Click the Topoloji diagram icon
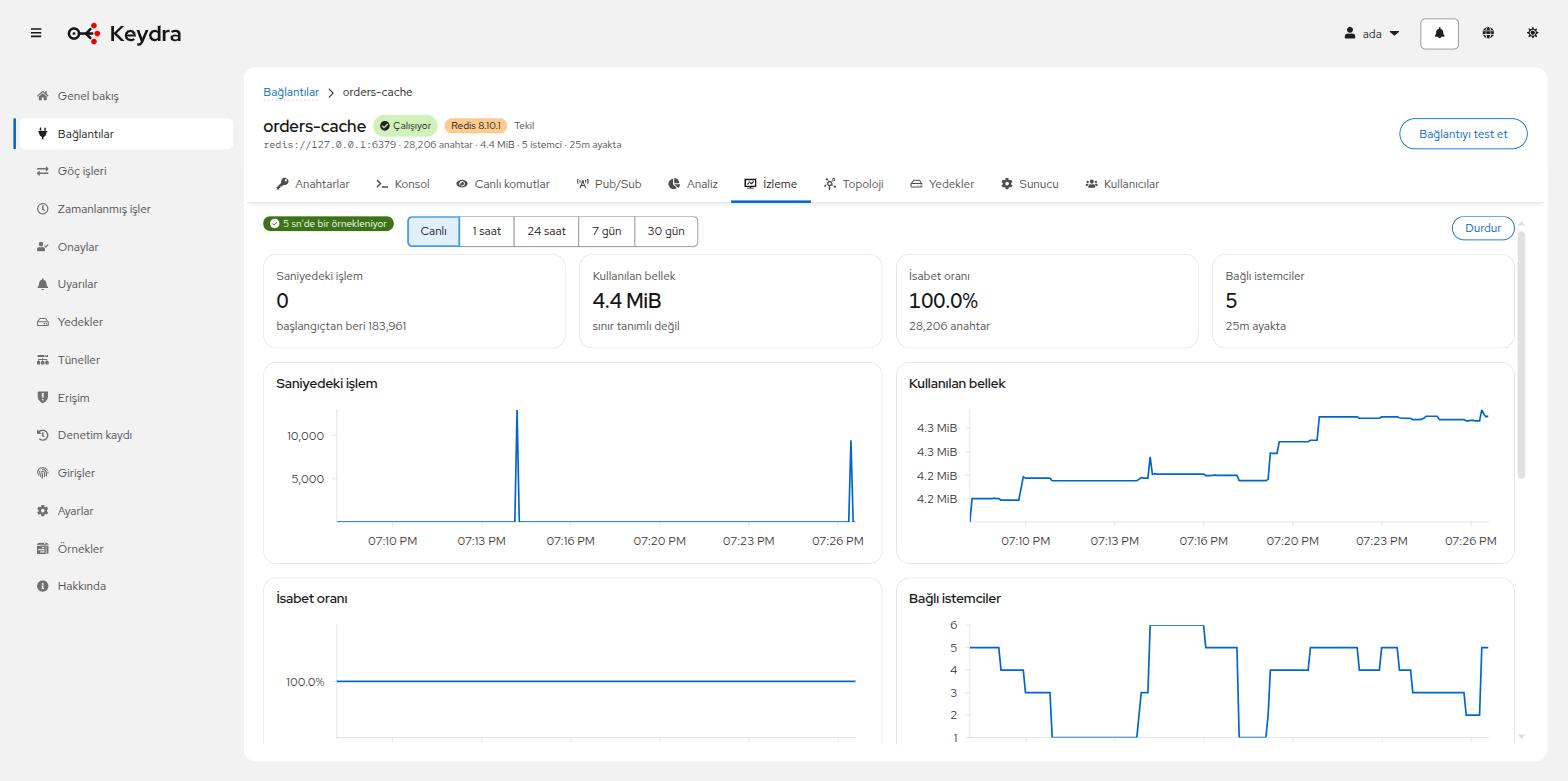This screenshot has height=781, width=1568. point(830,184)
